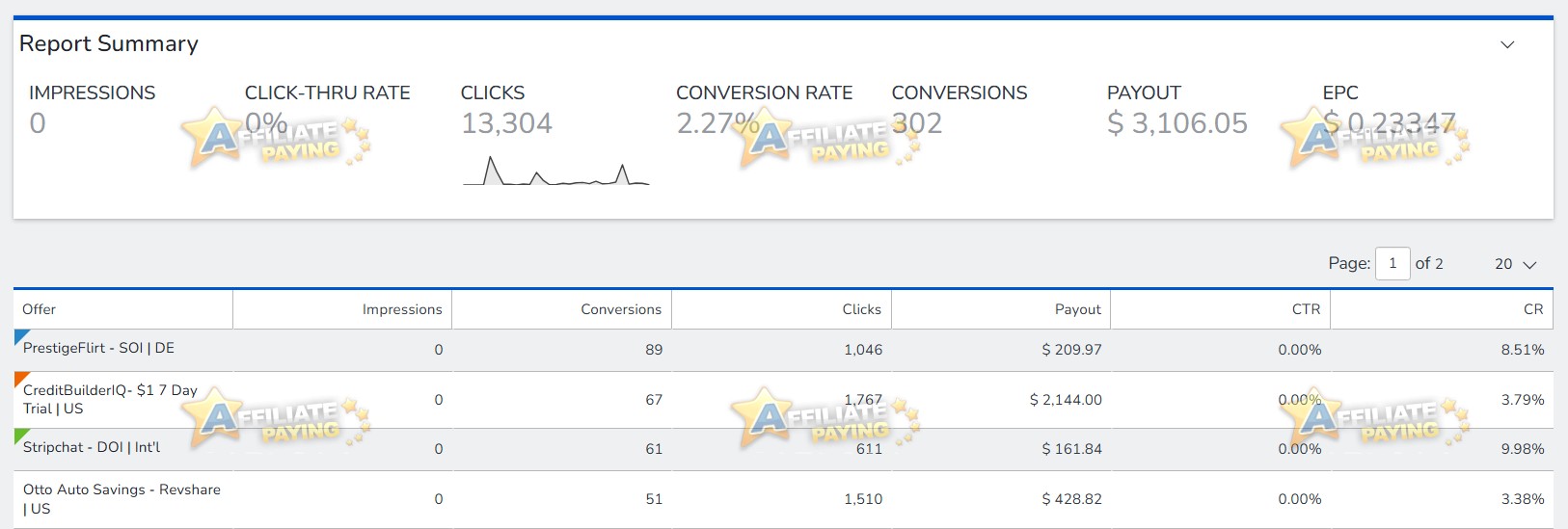Open offer PrestigeFlirt - SOI | DE
This screenshot has height=529, width=1568.
point(98,348)
